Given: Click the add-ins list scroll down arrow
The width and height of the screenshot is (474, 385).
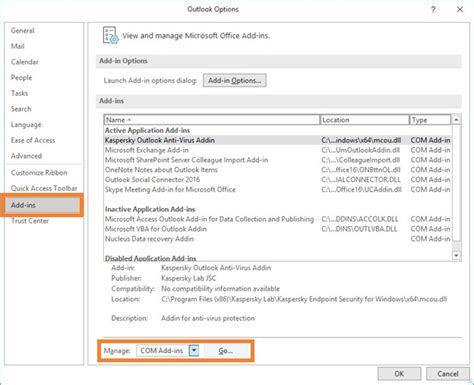Looking at the screenshot, I should pyautogui.click(x=456, y=256).
